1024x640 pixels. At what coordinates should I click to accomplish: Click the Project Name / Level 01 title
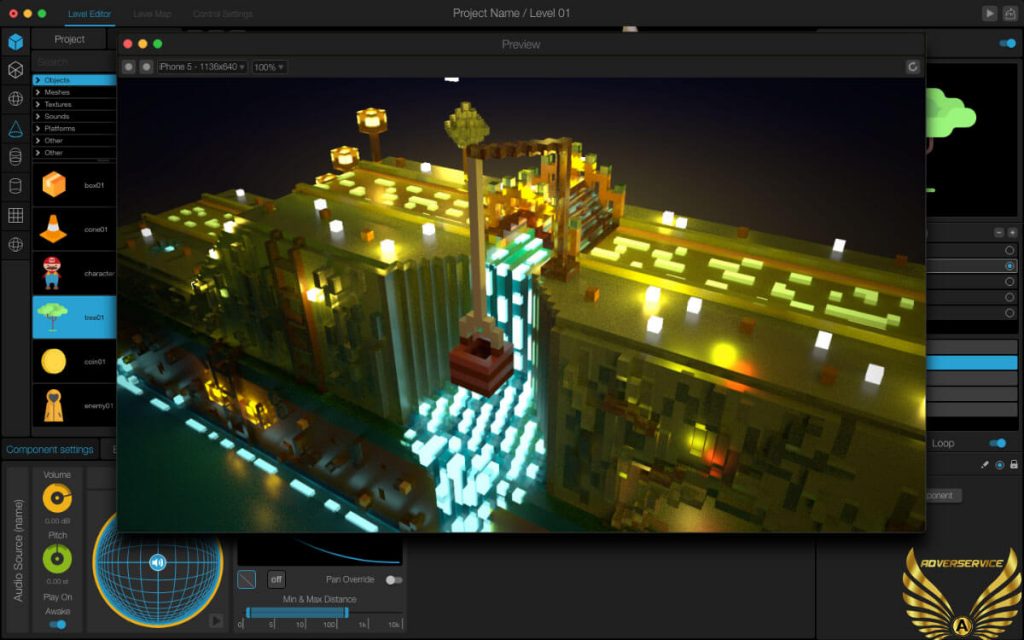(511, 13)
